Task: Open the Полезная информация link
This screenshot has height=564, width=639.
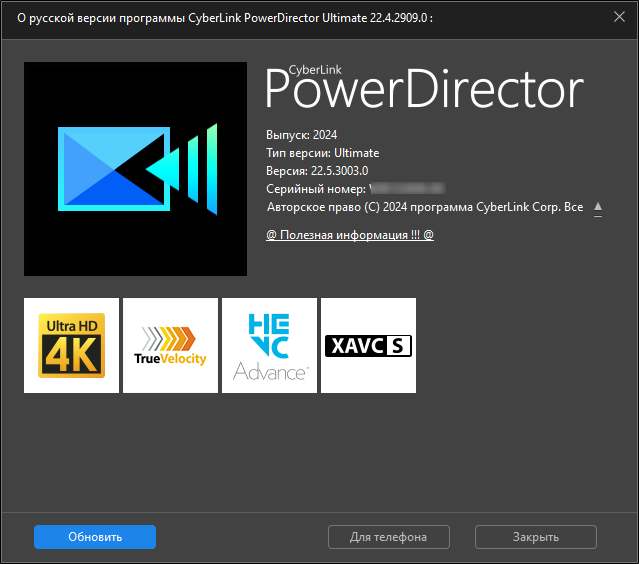Action: click(x=349, y=235)
